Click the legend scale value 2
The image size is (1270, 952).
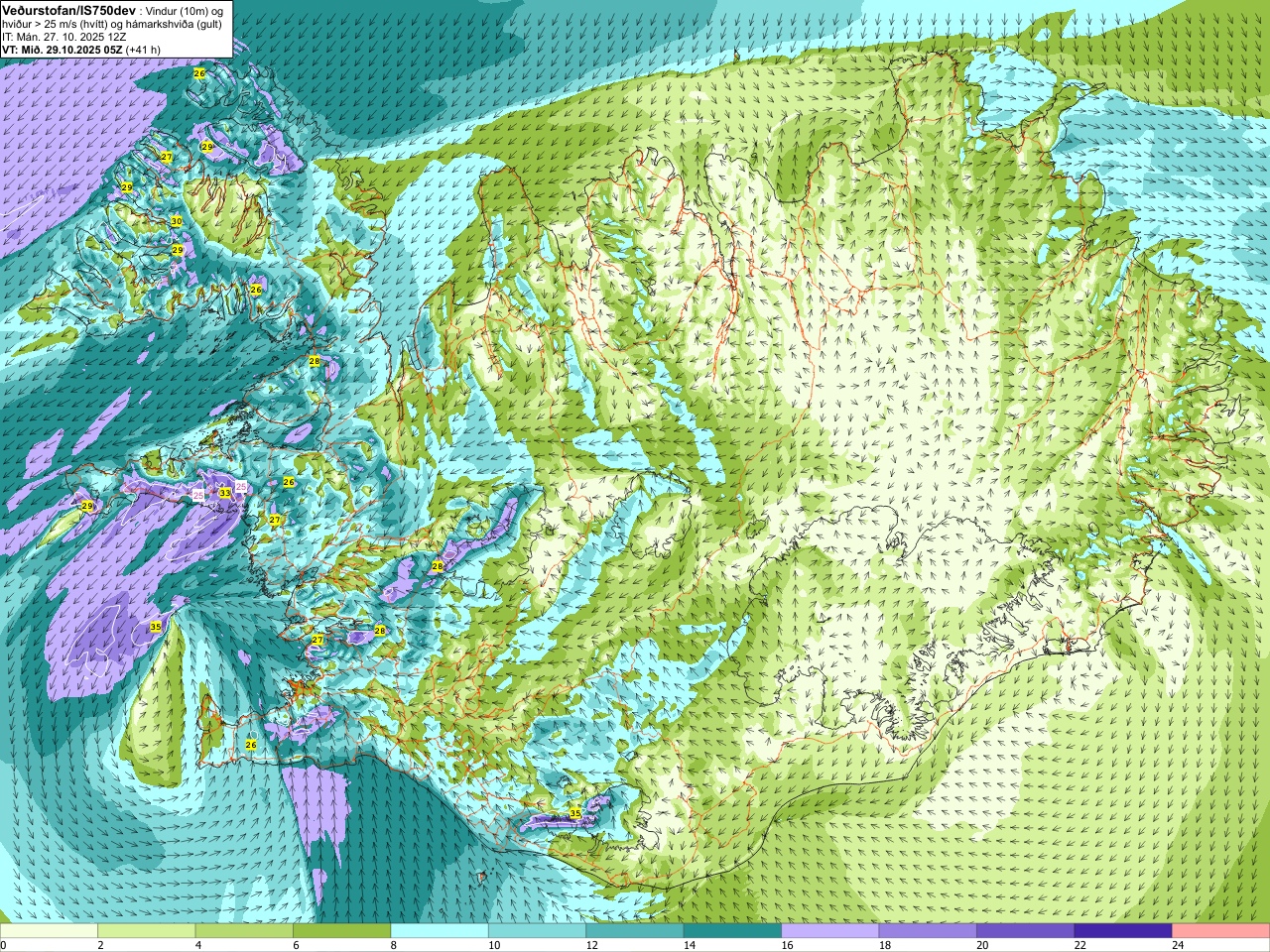click(100, 945)
